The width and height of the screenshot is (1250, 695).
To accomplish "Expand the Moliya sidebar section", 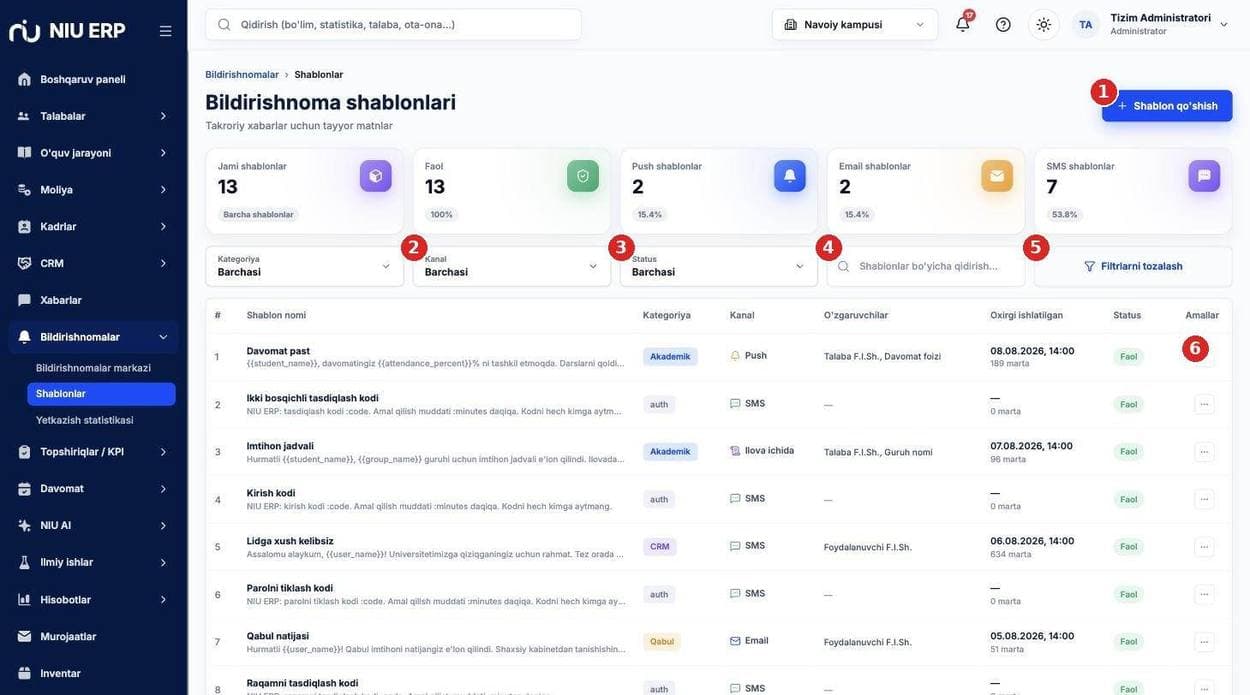I will (93, 189).
